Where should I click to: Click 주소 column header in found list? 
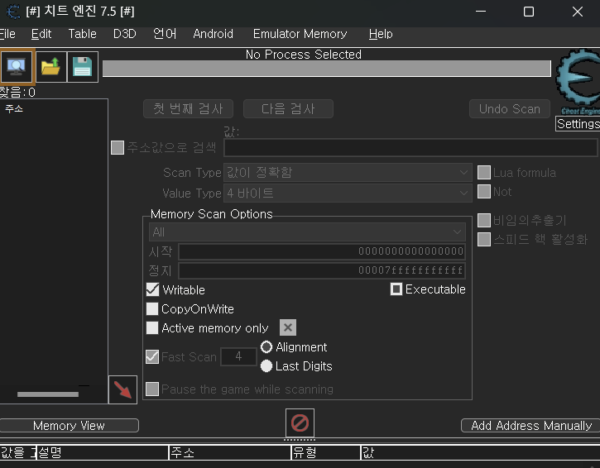(x=14, y=109)
